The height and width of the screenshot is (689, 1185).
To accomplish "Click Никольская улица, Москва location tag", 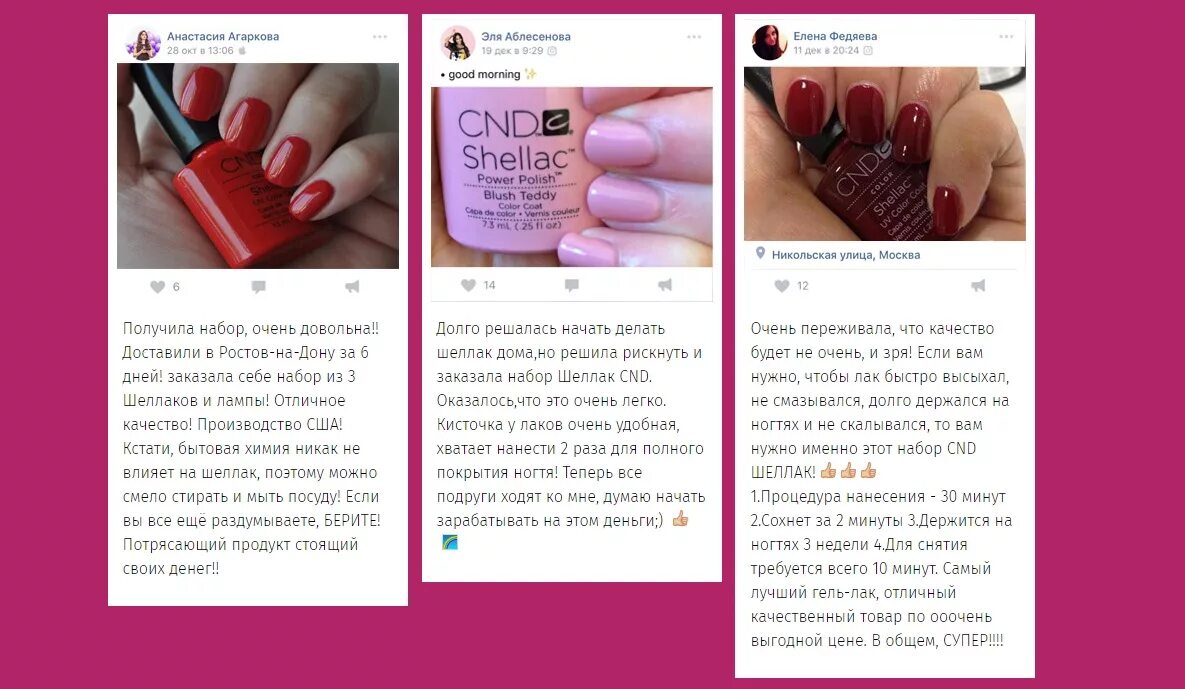I will tap(846, 255).
